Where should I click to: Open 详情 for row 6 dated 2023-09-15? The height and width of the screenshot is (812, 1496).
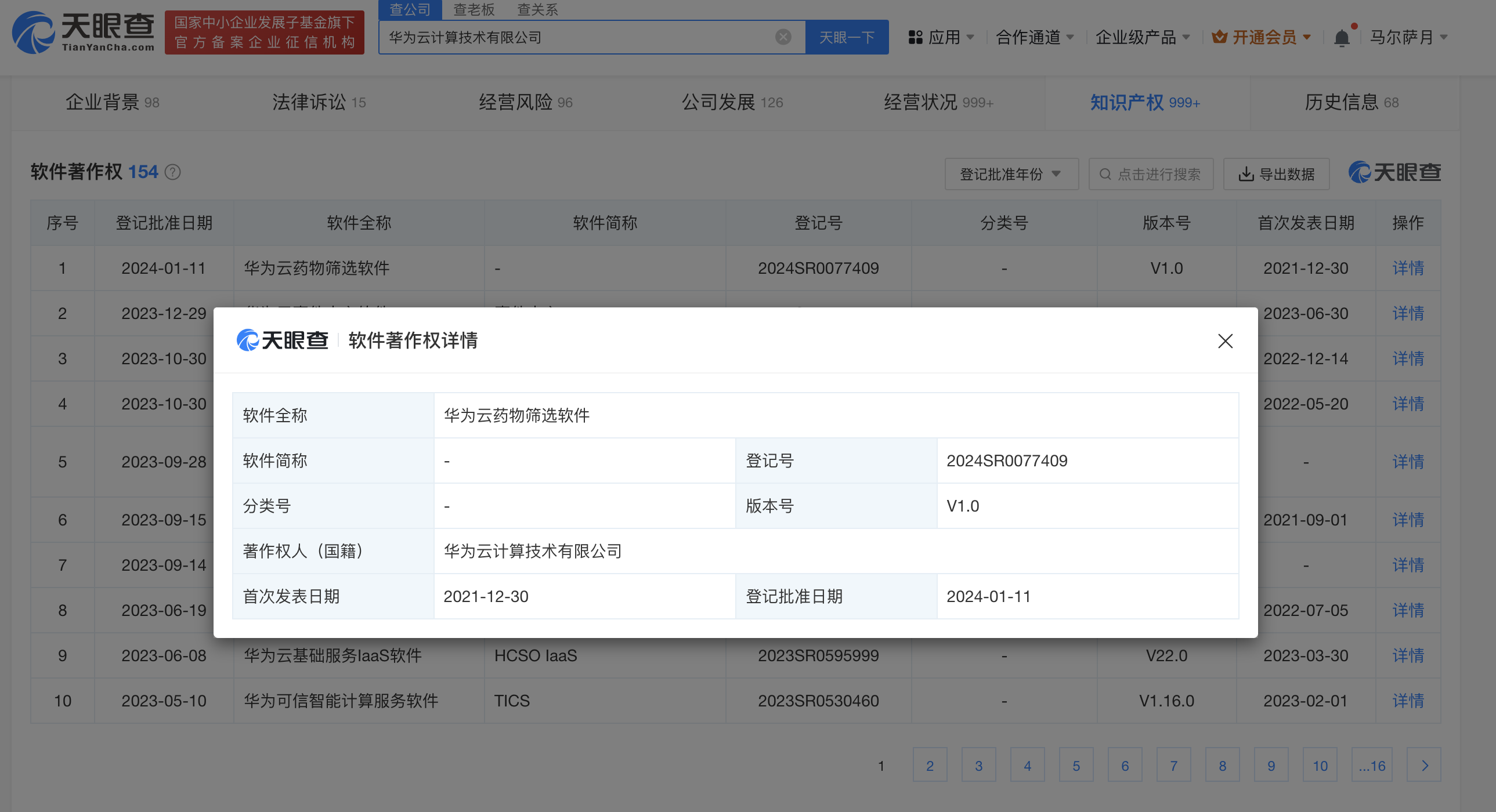coord(1408,520)
